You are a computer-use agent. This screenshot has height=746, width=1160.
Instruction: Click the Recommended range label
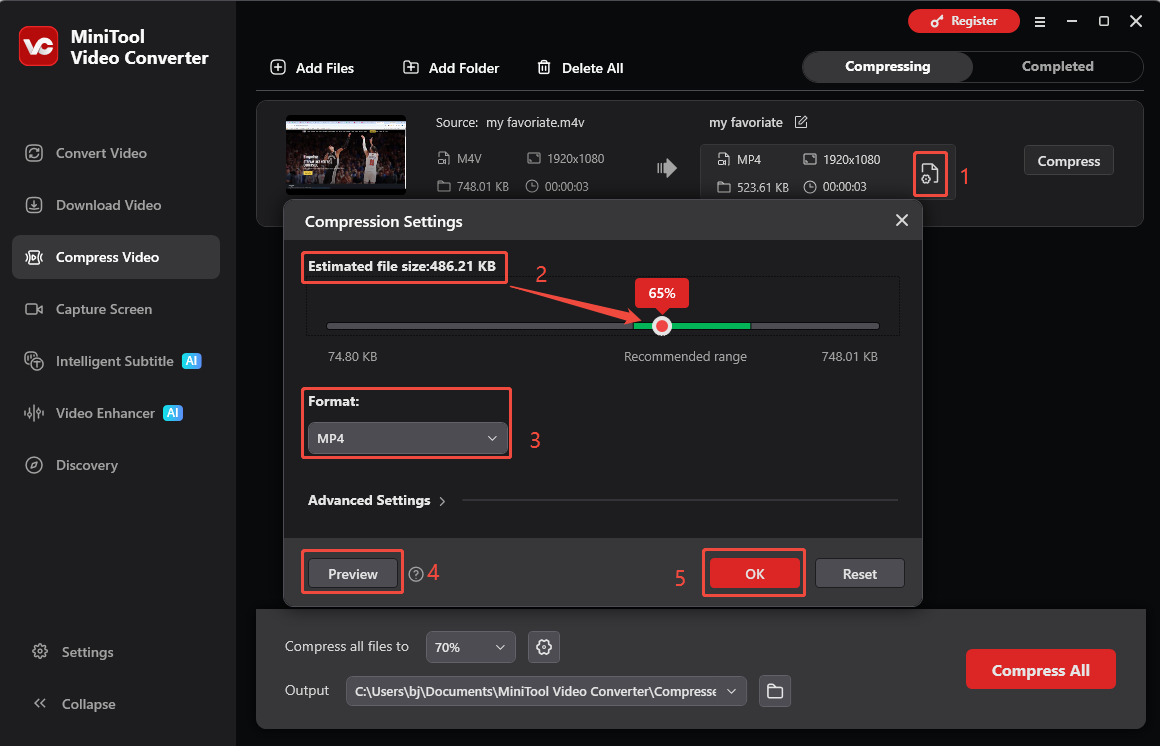coord(685,357)
